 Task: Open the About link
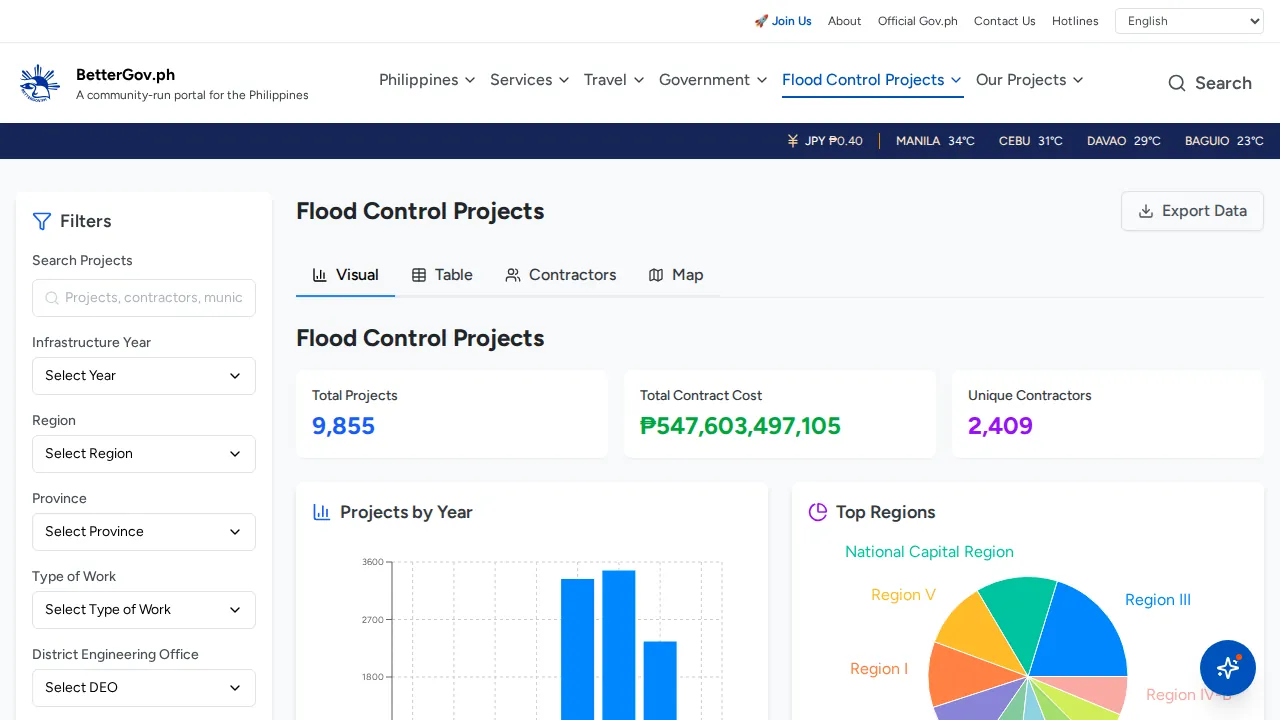coord(844,21)
